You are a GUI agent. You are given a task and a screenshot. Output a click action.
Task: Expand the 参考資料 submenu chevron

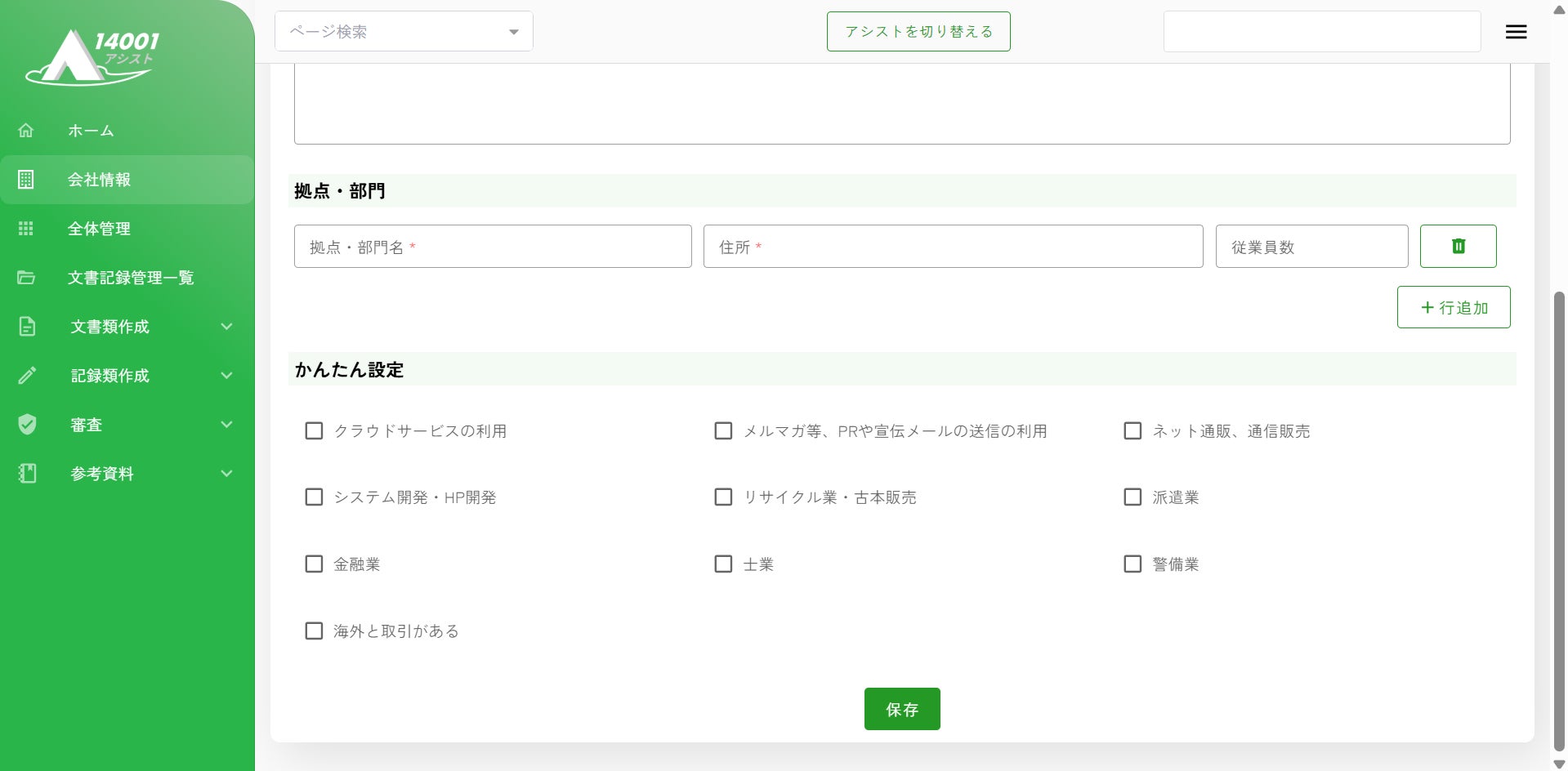[x=226, y=474]
